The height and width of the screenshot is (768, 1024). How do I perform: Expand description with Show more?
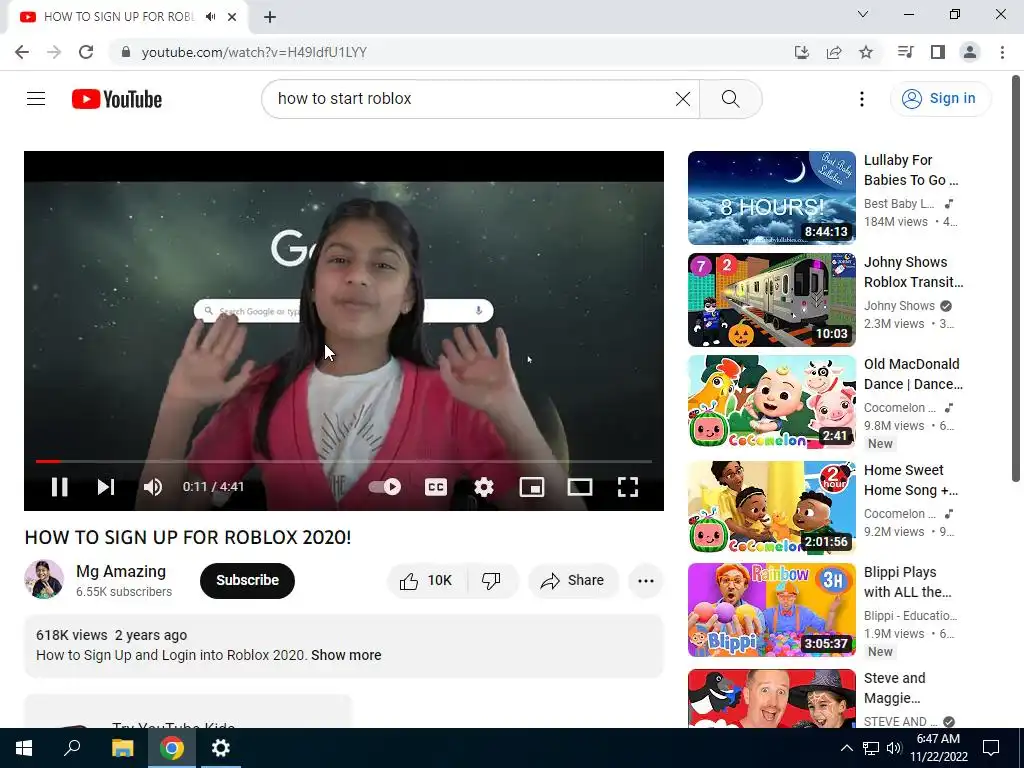pos(346,655)
